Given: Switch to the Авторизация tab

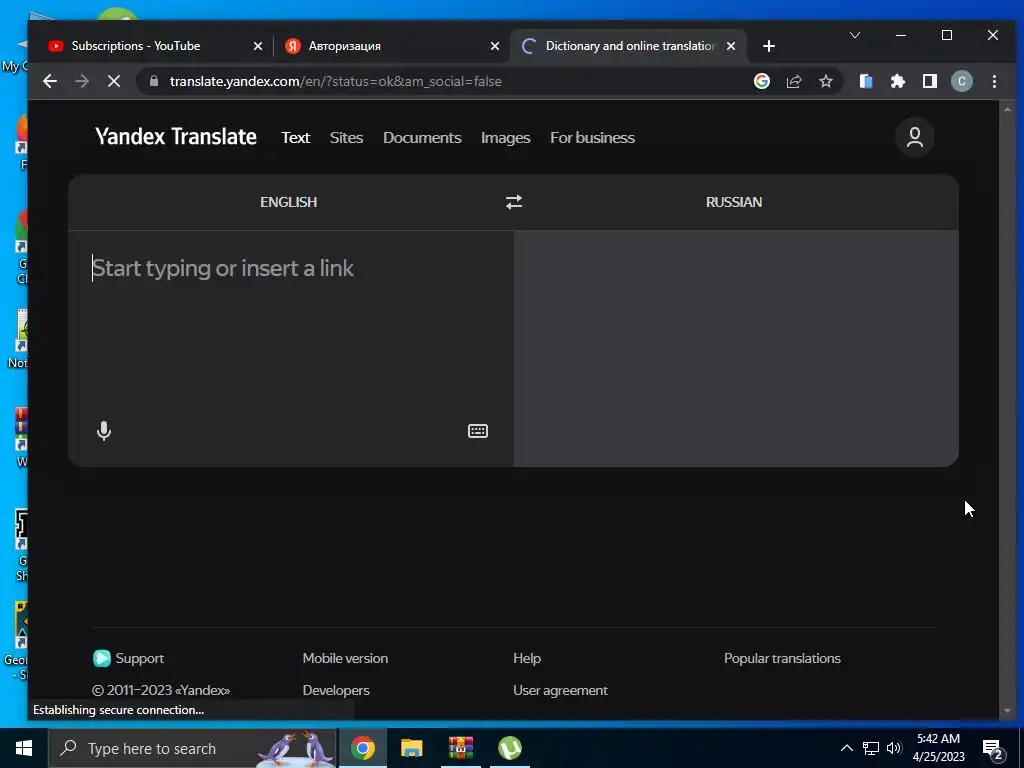Looking at the screenshot, I should tap(392, 46).
